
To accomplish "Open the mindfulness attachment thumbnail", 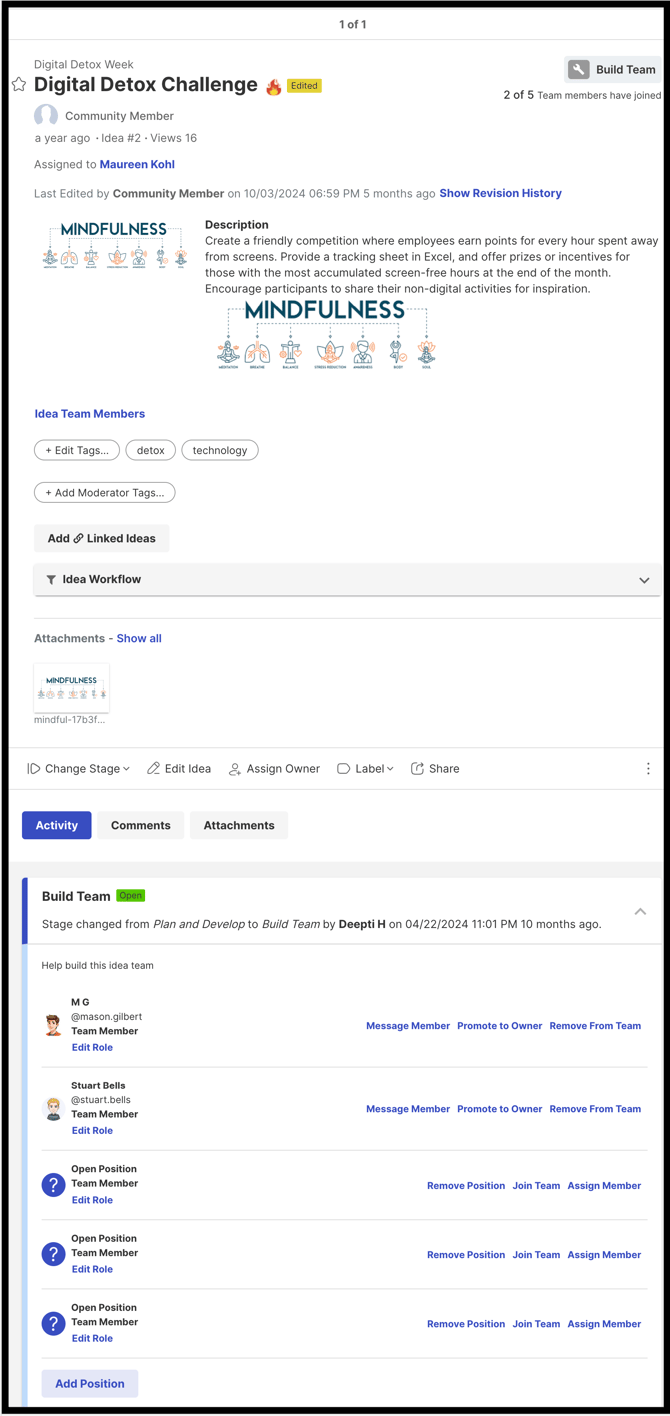I will pos(71,688).
